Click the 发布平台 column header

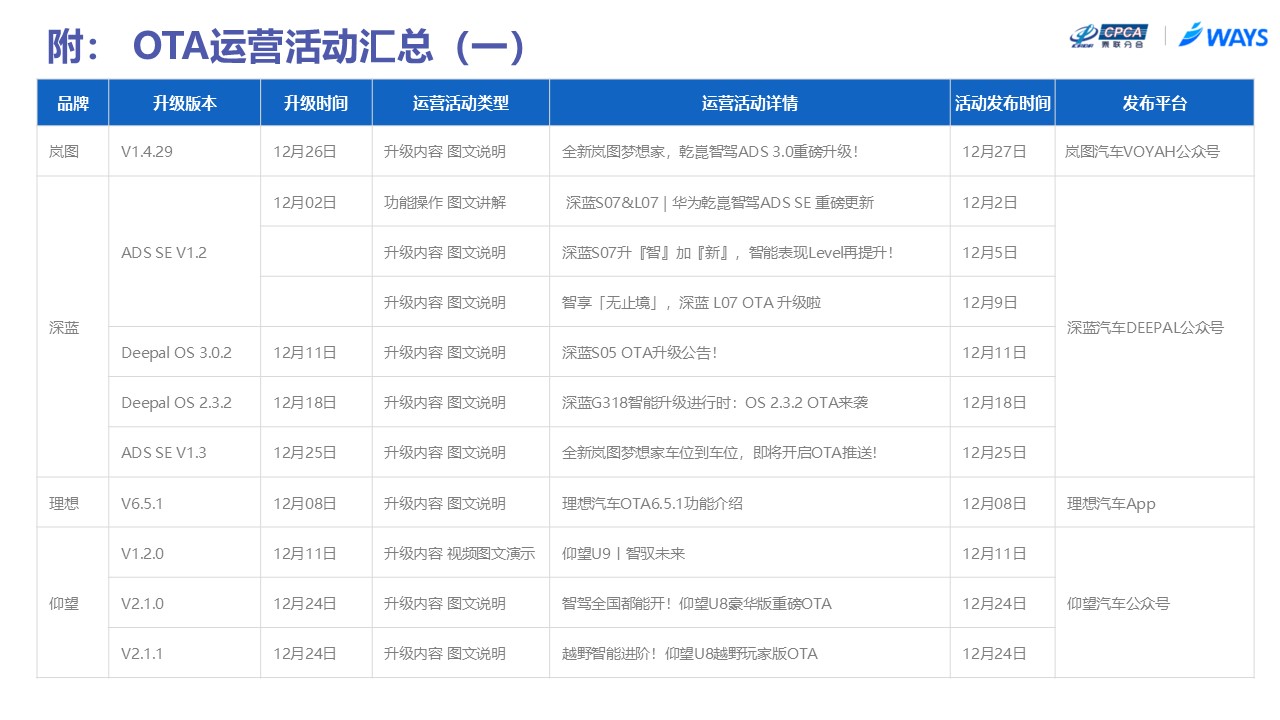(1154, 102)
